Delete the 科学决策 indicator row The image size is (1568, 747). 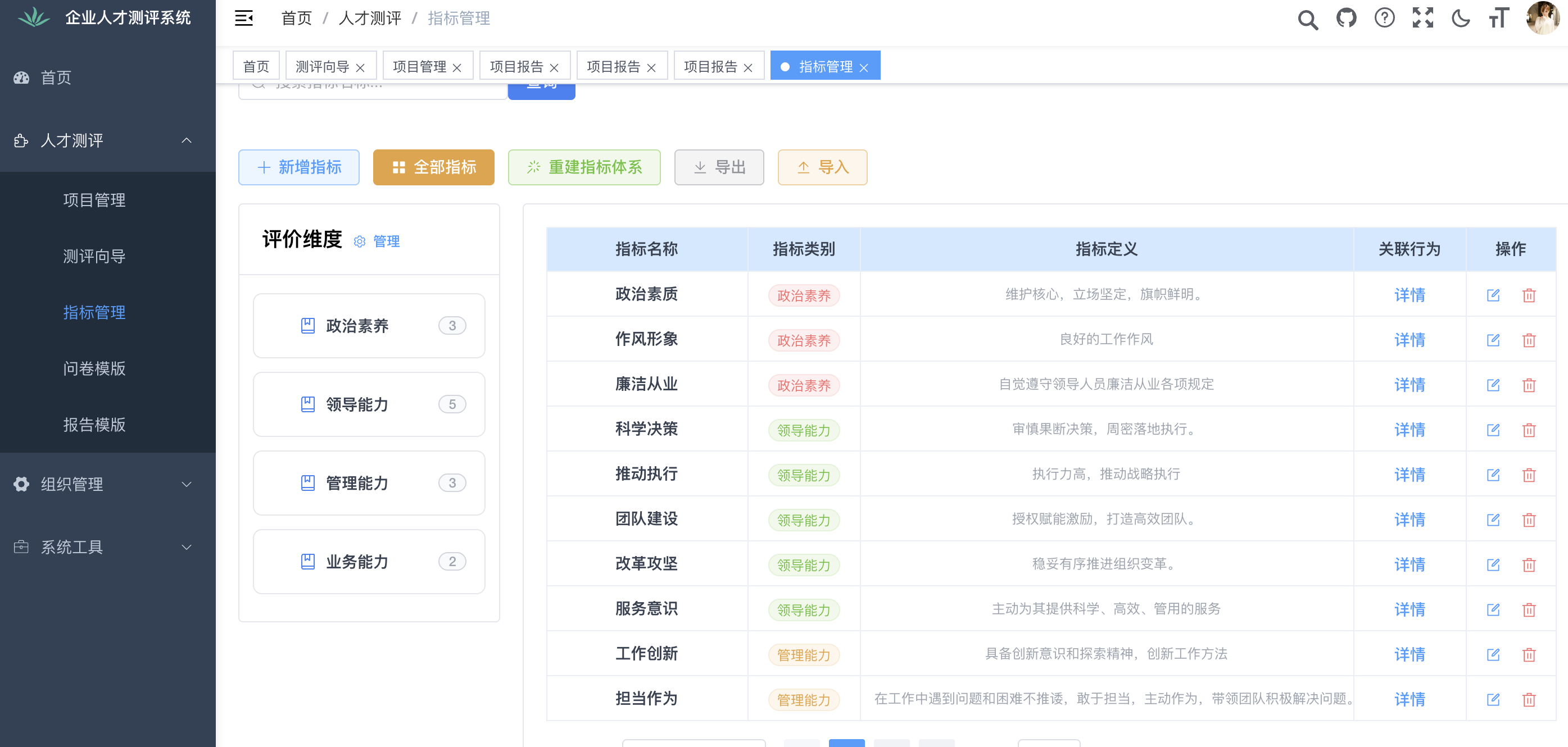[x=1529, y=430]
